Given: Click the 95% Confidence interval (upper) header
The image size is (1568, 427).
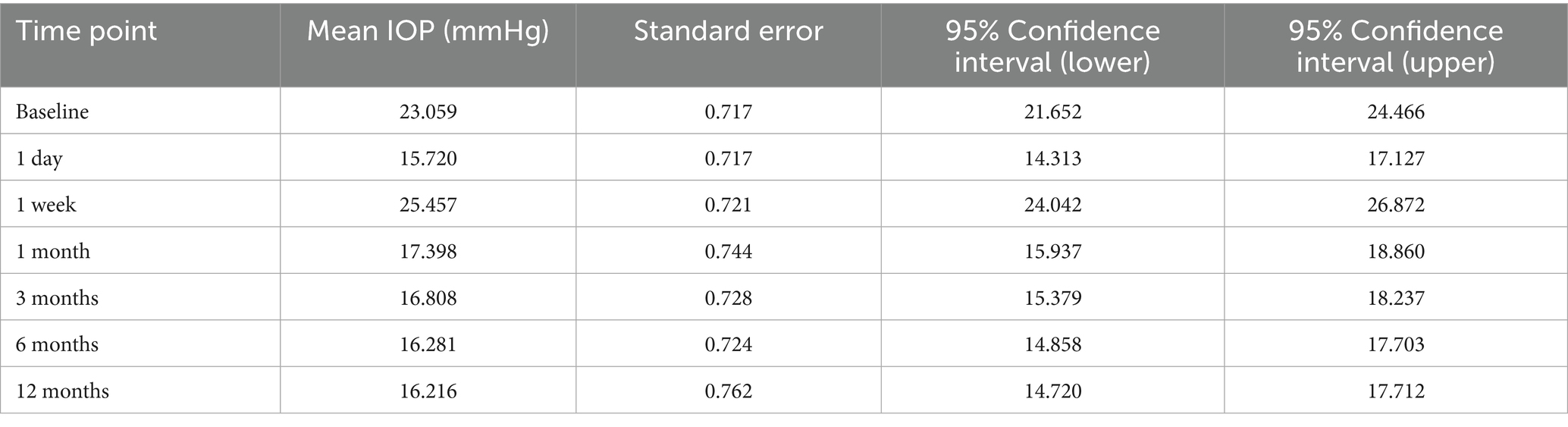Looking at the screenshot, I should [1395, 46].
